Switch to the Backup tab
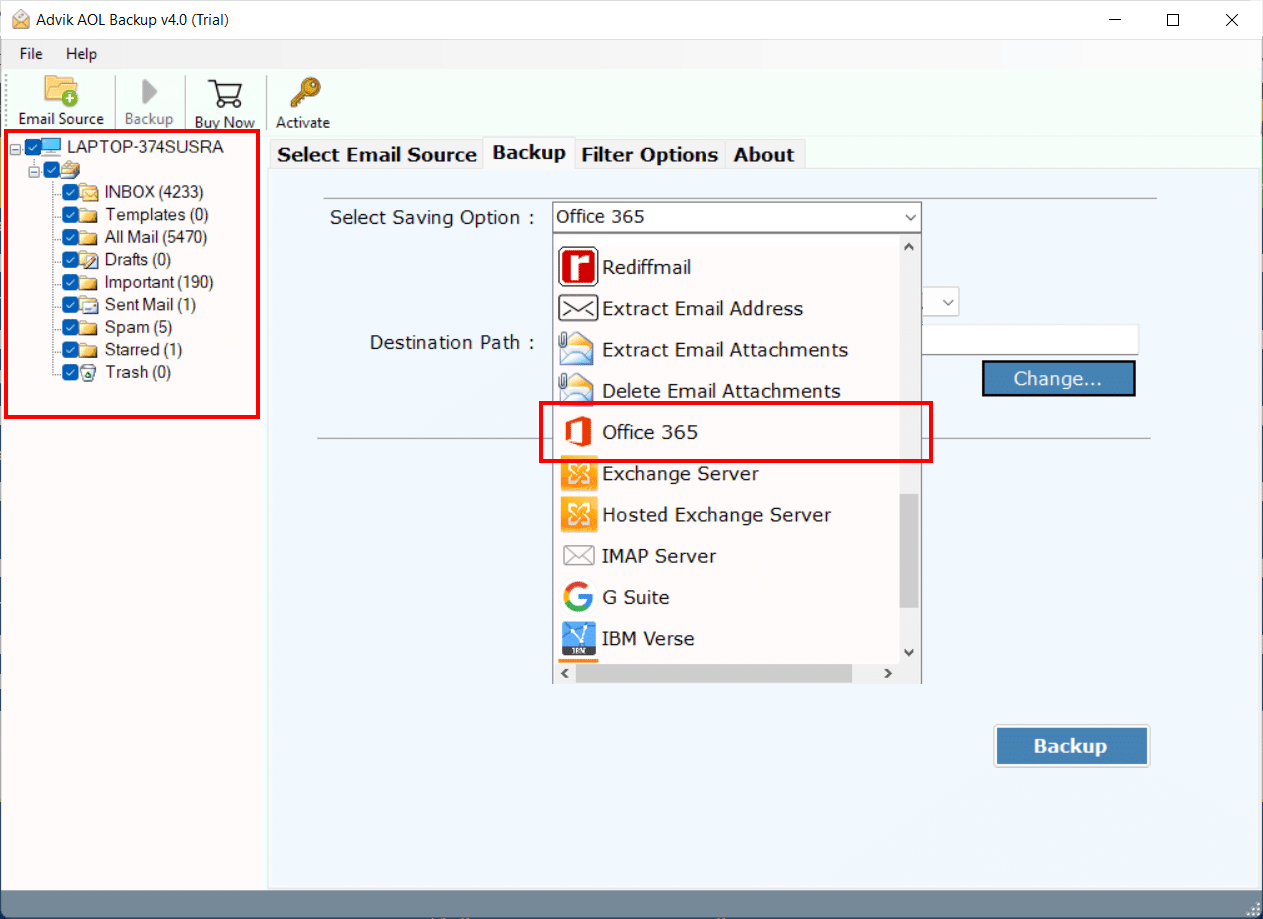The width and height of the screenshot is (1263, 919). pos(529,153)
